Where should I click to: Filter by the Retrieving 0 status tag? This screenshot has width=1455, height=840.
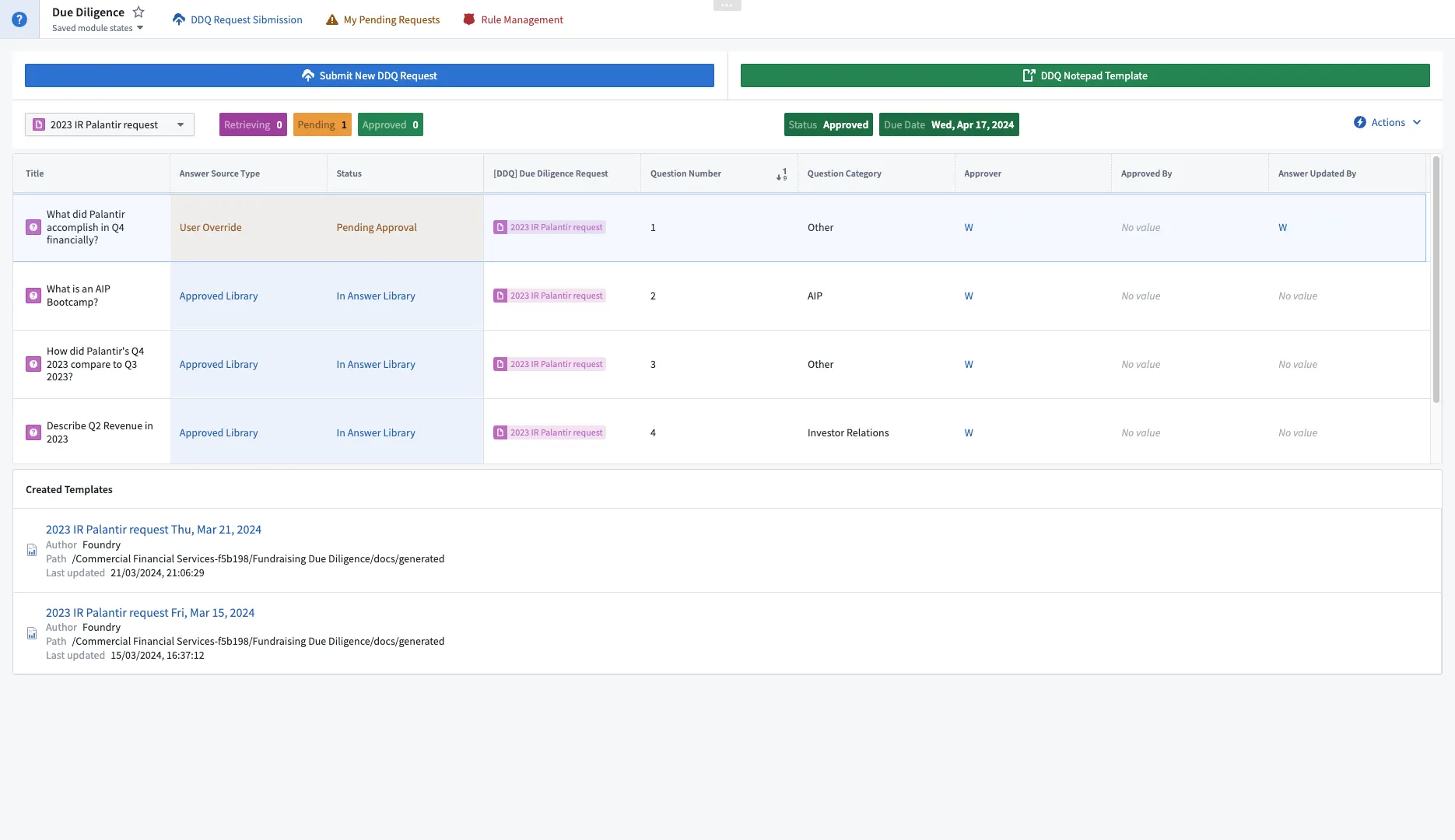(253, 124)
